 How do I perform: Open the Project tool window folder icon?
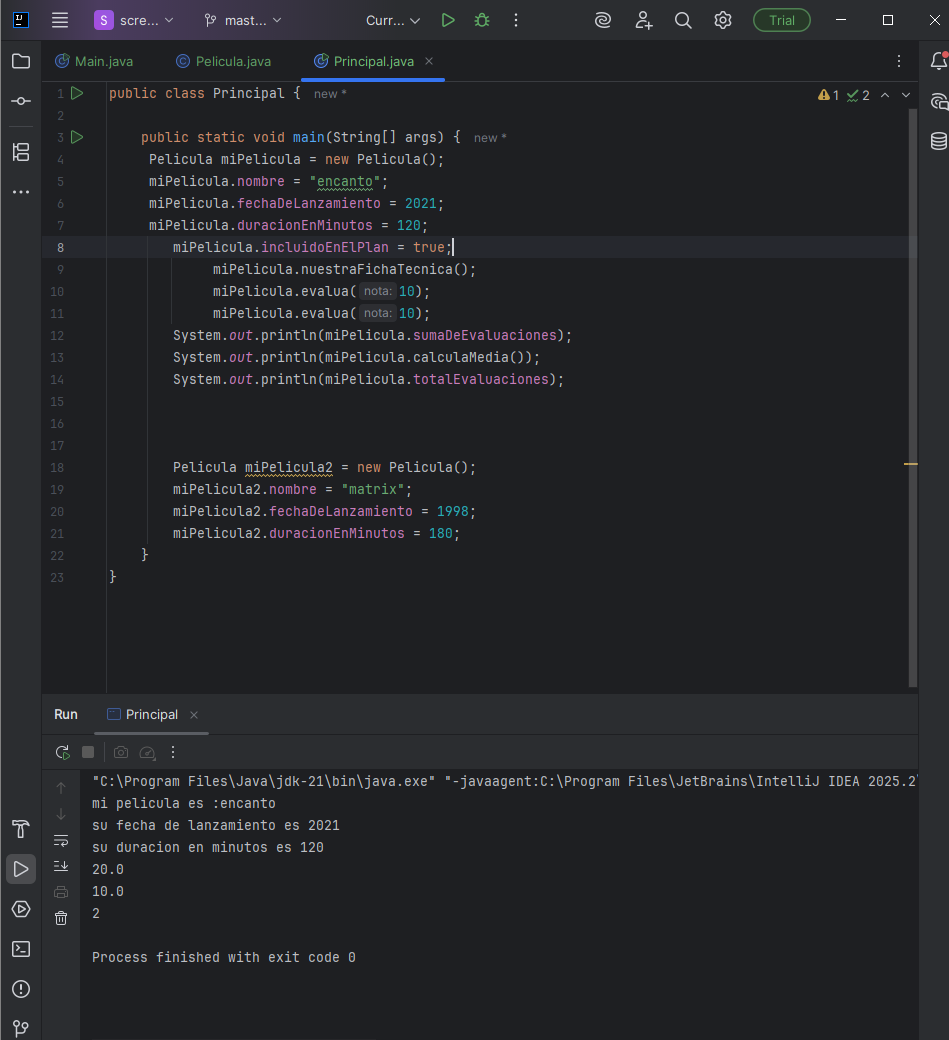[x=21, y=61]
